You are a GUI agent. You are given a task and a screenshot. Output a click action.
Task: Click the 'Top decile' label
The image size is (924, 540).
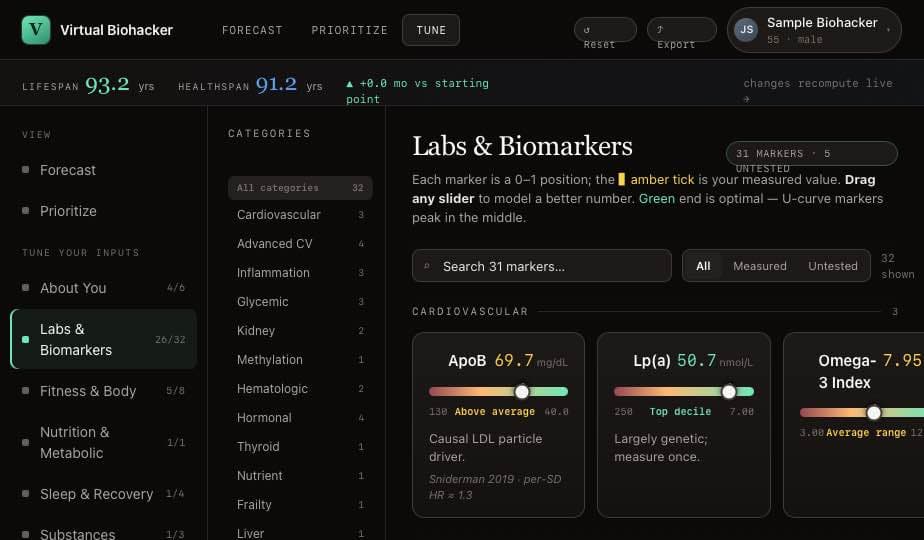click(x=680, y=411)
